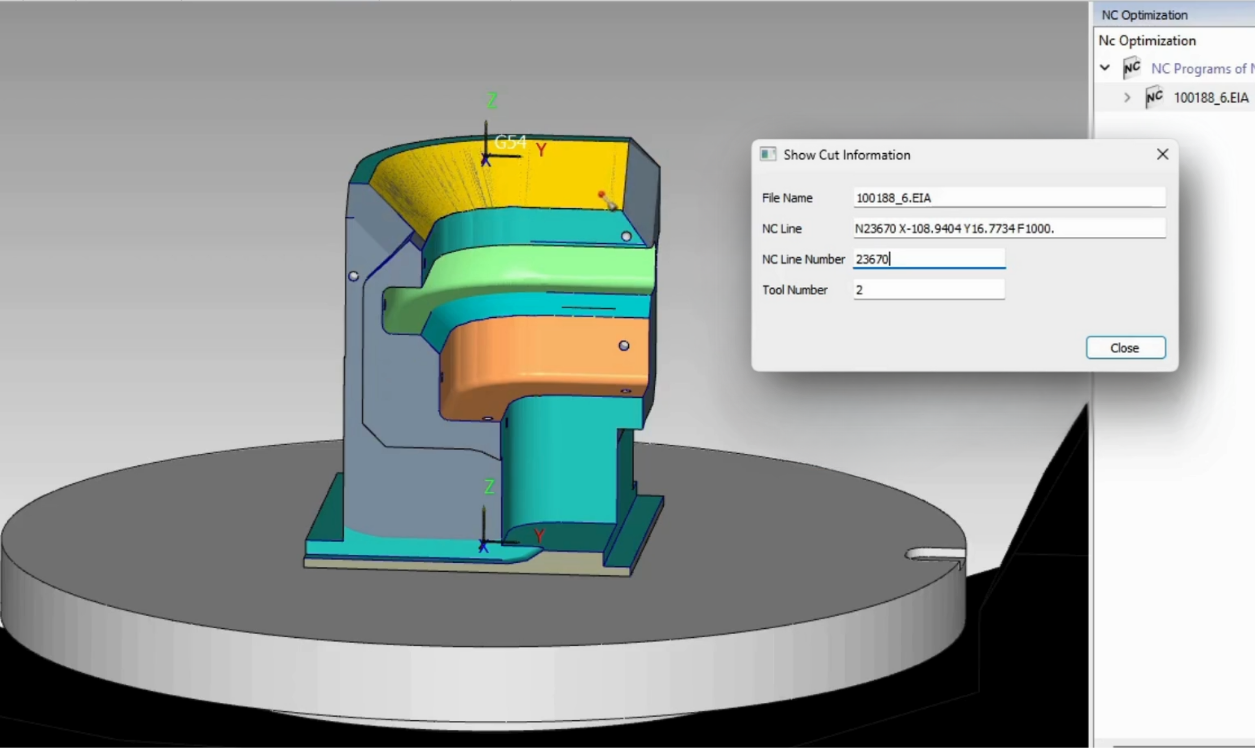
Task: Collapse the NC Programs tree node
Action: 1105,68
